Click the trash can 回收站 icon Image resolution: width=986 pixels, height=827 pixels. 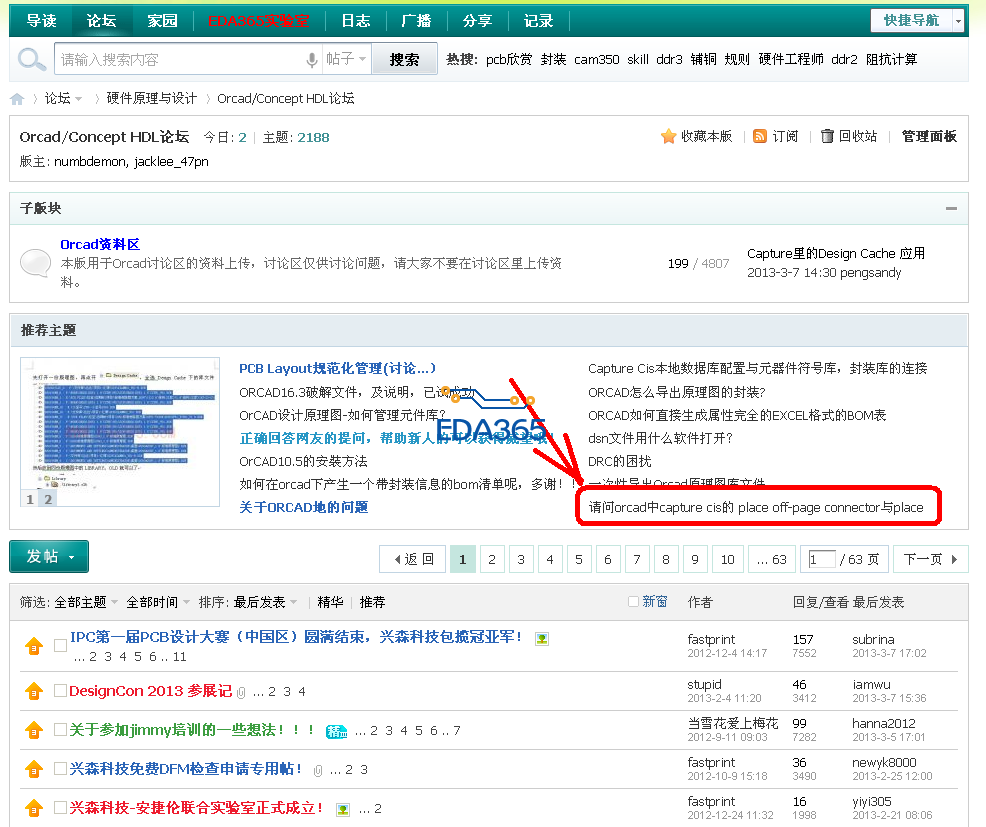828,136
